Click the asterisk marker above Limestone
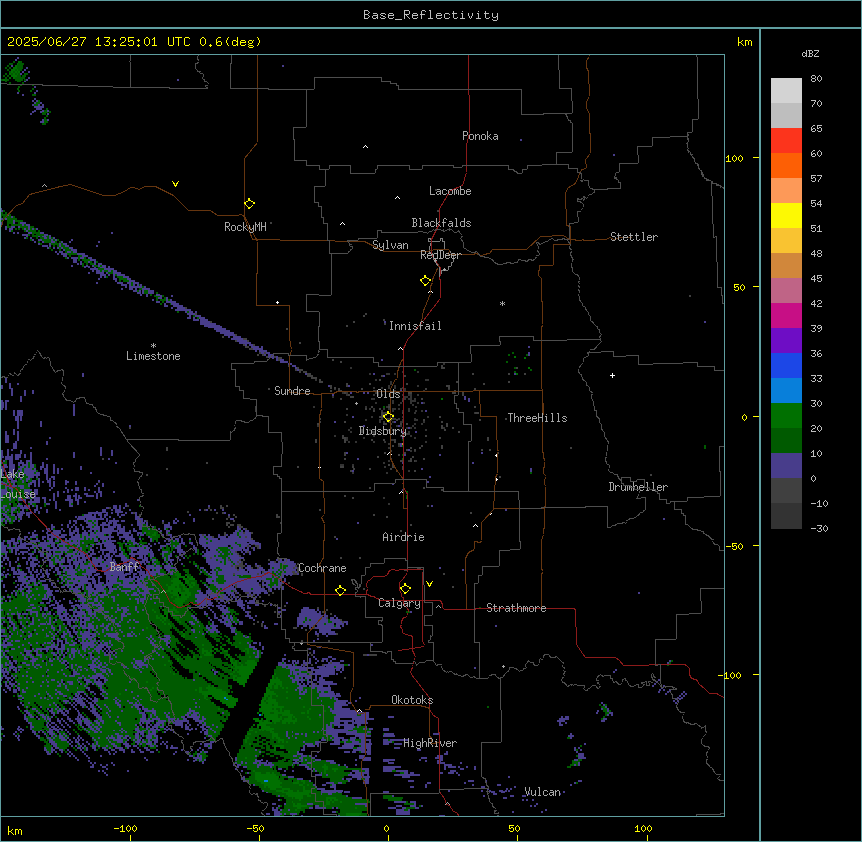The height and width of the screenshot is (842, 862). (153, 346)
